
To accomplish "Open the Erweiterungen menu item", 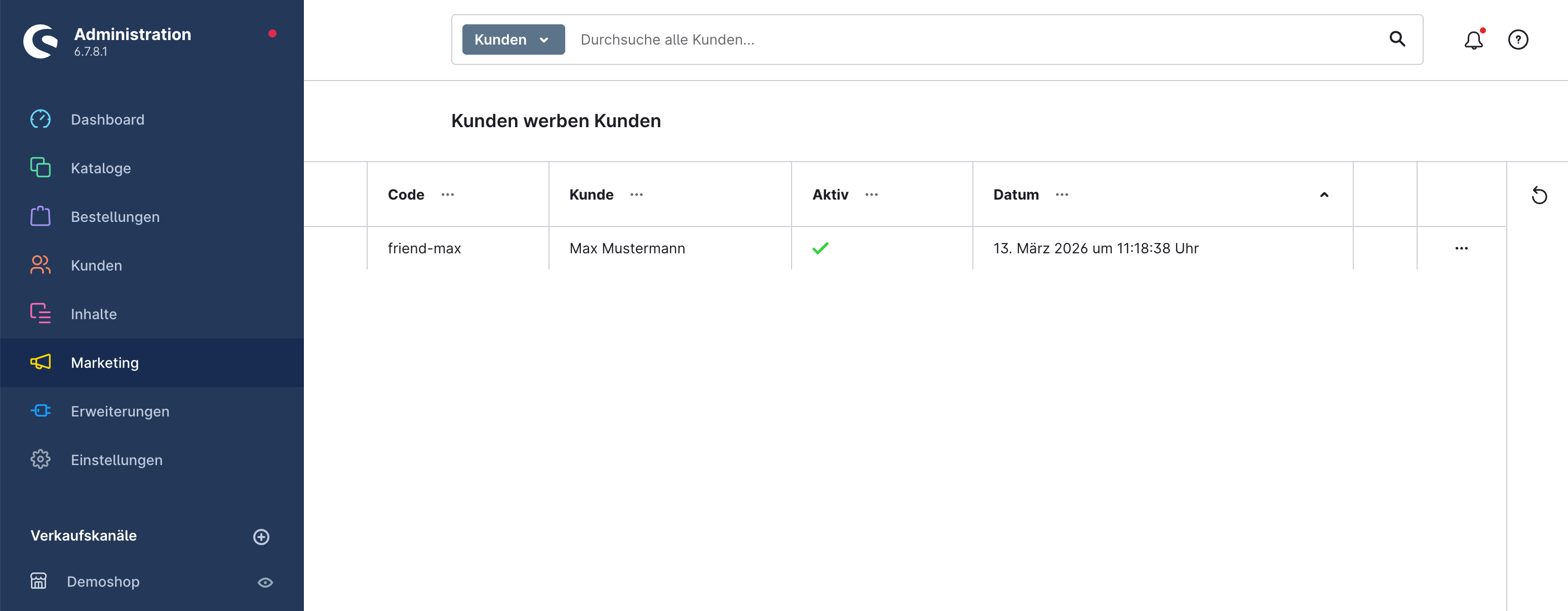I will [x=120, y=411].
